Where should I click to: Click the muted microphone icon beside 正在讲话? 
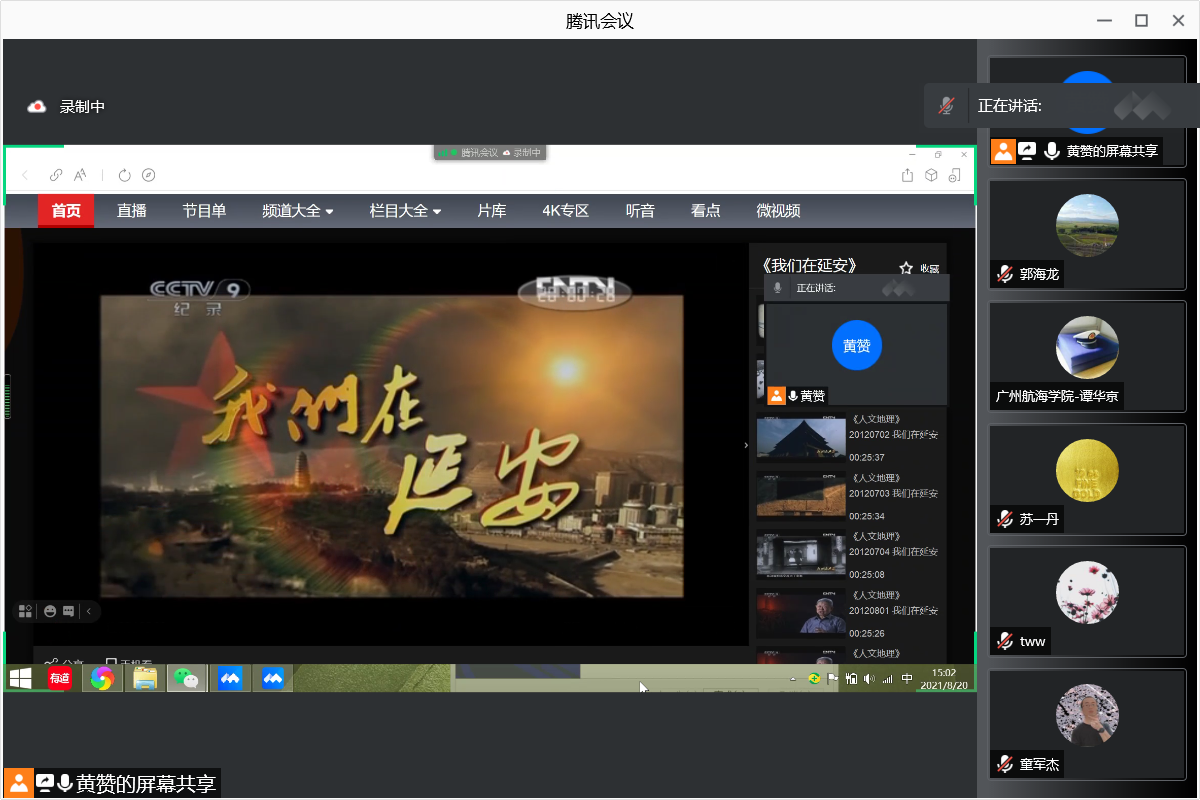tap(946, 105)
